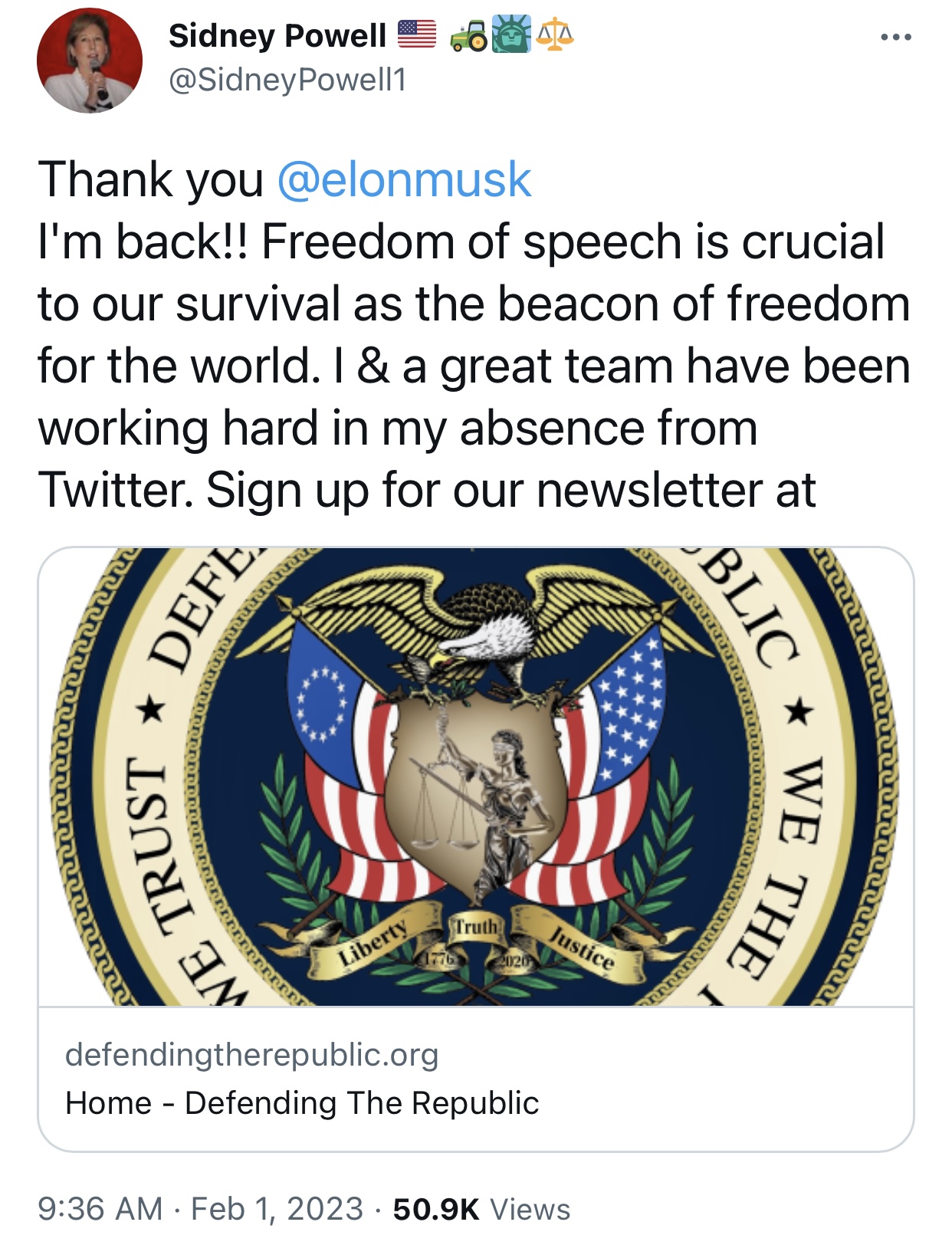Viewport: 952px width, 1245px height.
Task: Click the 9:36 AM timestamp
Action: (x=100, y=1209)
